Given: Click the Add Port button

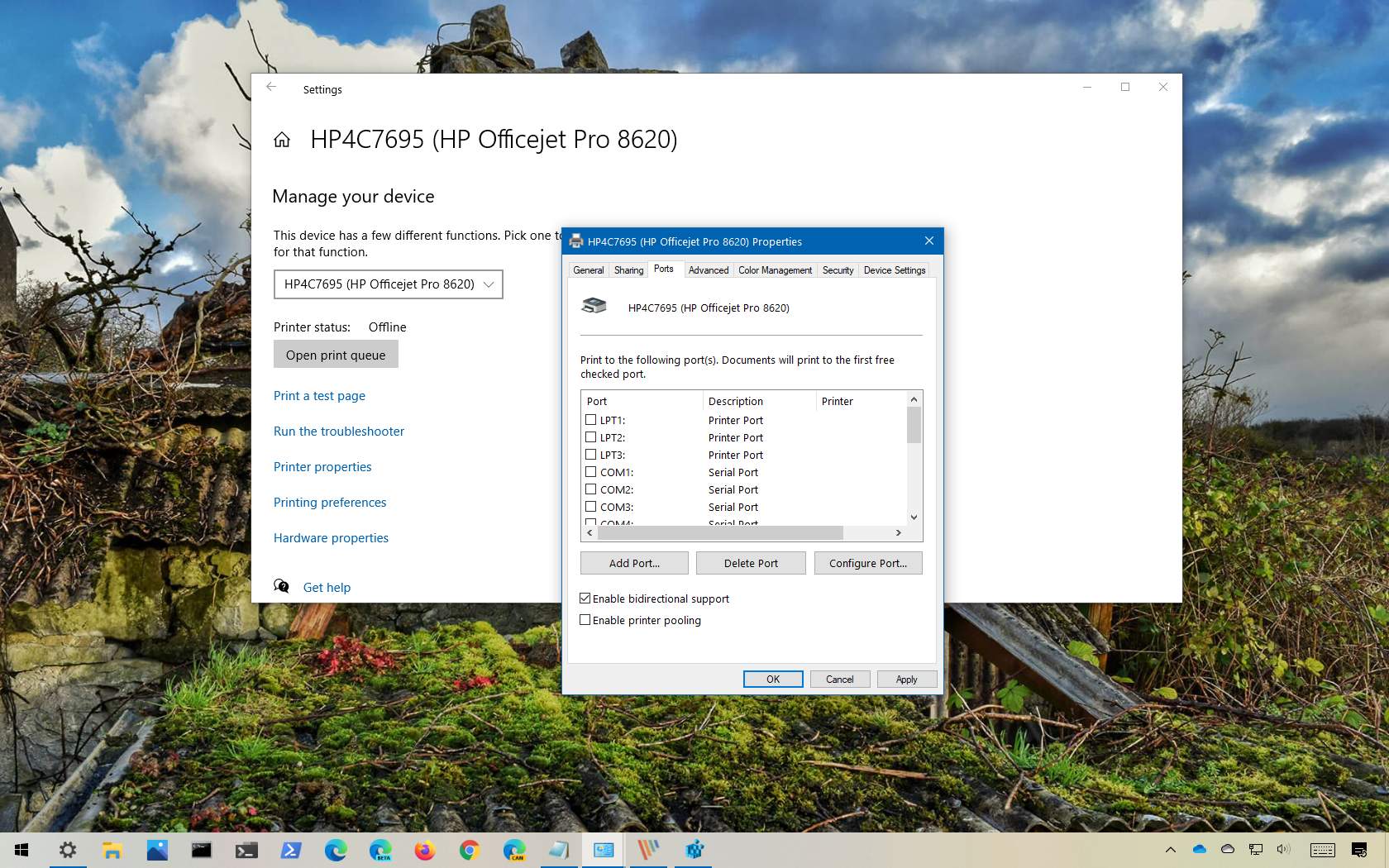Looking at the screenshot, I should [x=633, y=563].
